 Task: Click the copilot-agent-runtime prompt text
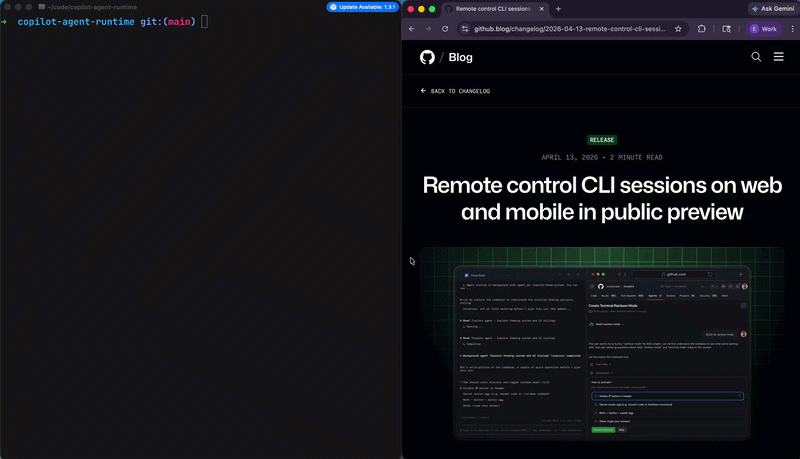pyautogui.click(x=76, y=22)
